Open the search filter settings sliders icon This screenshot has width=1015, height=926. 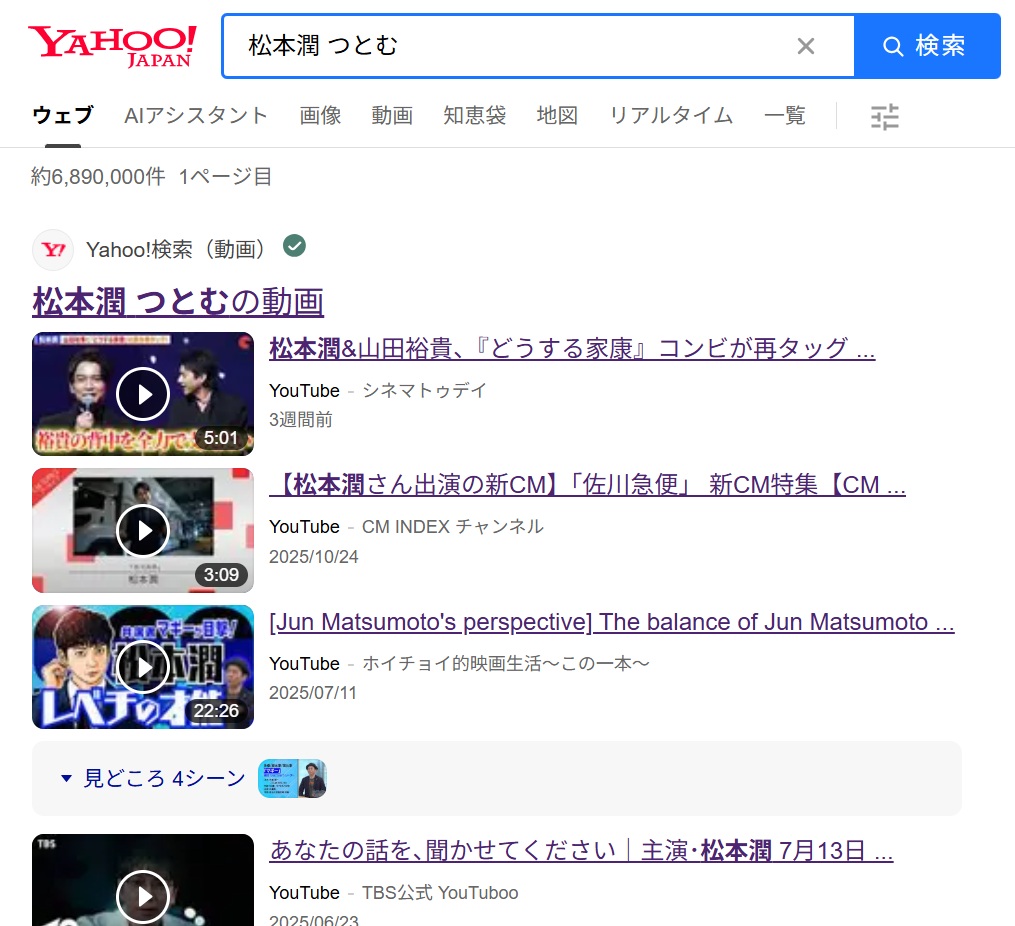(x=884, y=117)
